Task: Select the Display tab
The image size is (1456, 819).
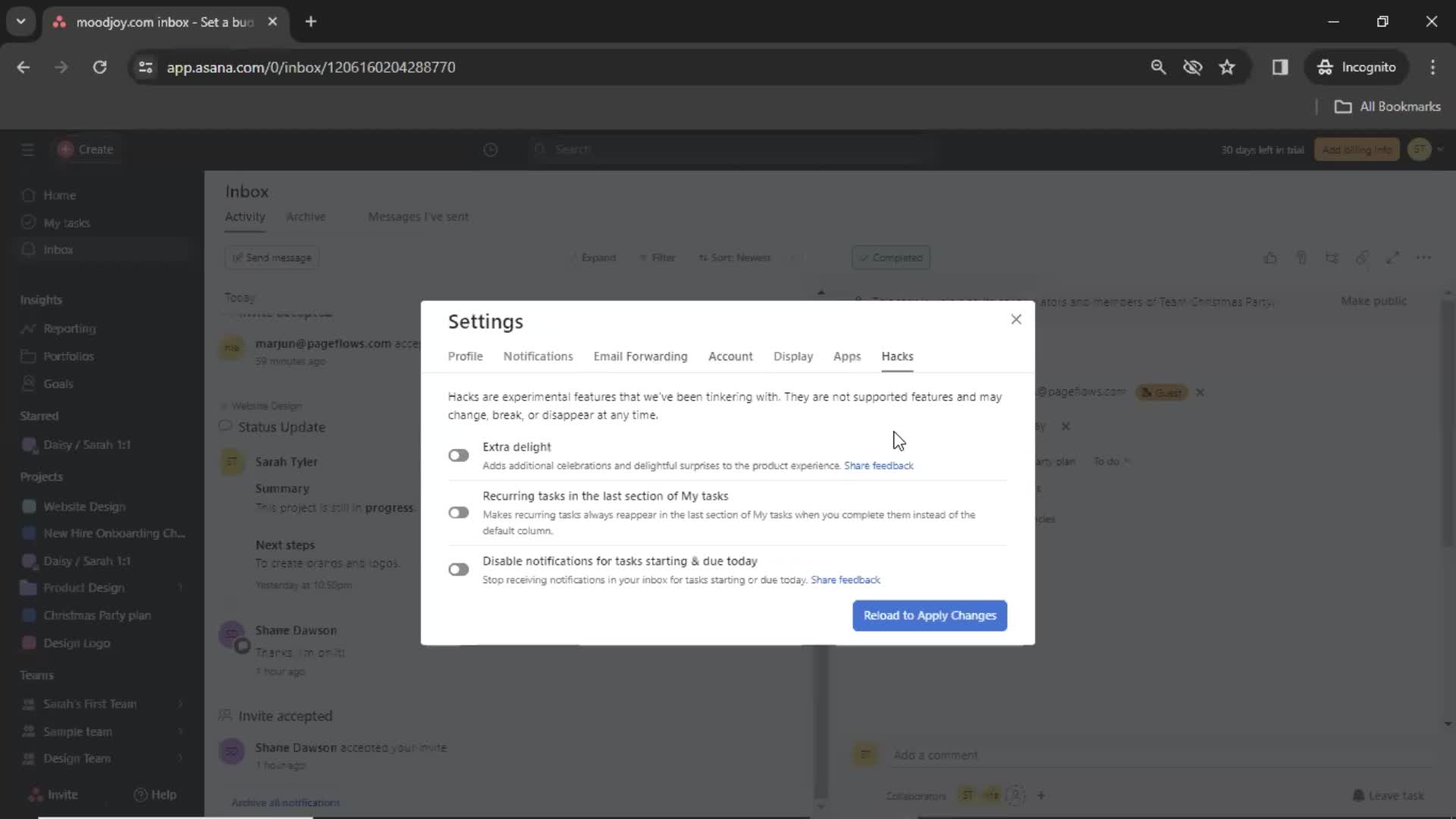Action: [x=792, y=356]
